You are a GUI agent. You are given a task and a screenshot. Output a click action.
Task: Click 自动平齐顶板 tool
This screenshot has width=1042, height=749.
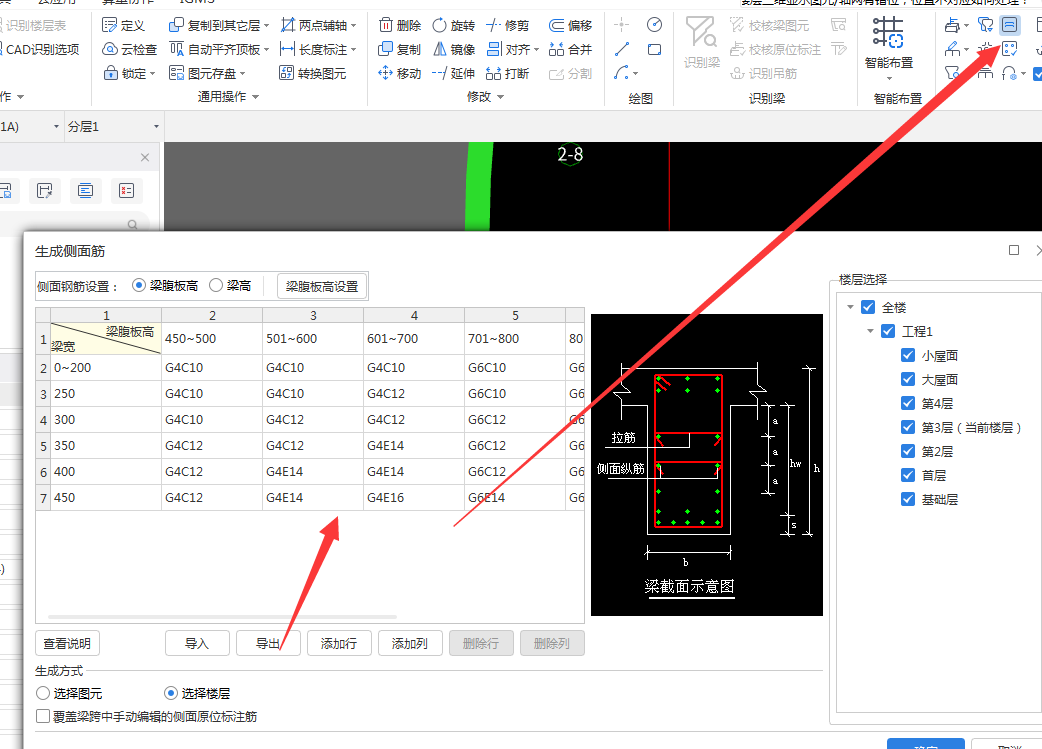pyautogui.click(x=214, y=49)
